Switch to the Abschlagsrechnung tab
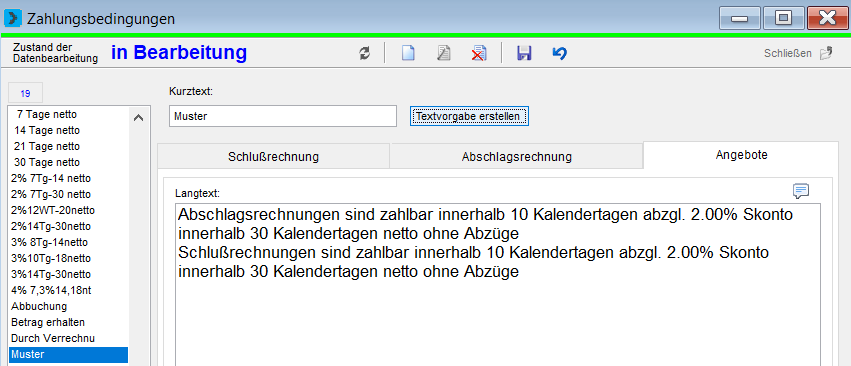Image resolution: width=851 pixels, height=366 pixels. click(x=517, y=157)
